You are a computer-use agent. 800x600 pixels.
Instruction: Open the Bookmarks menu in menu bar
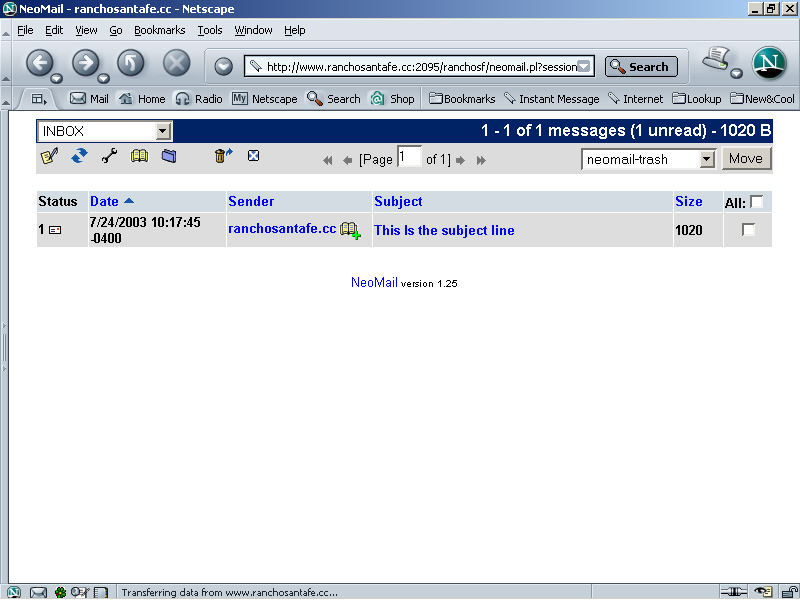click(159, 30)
